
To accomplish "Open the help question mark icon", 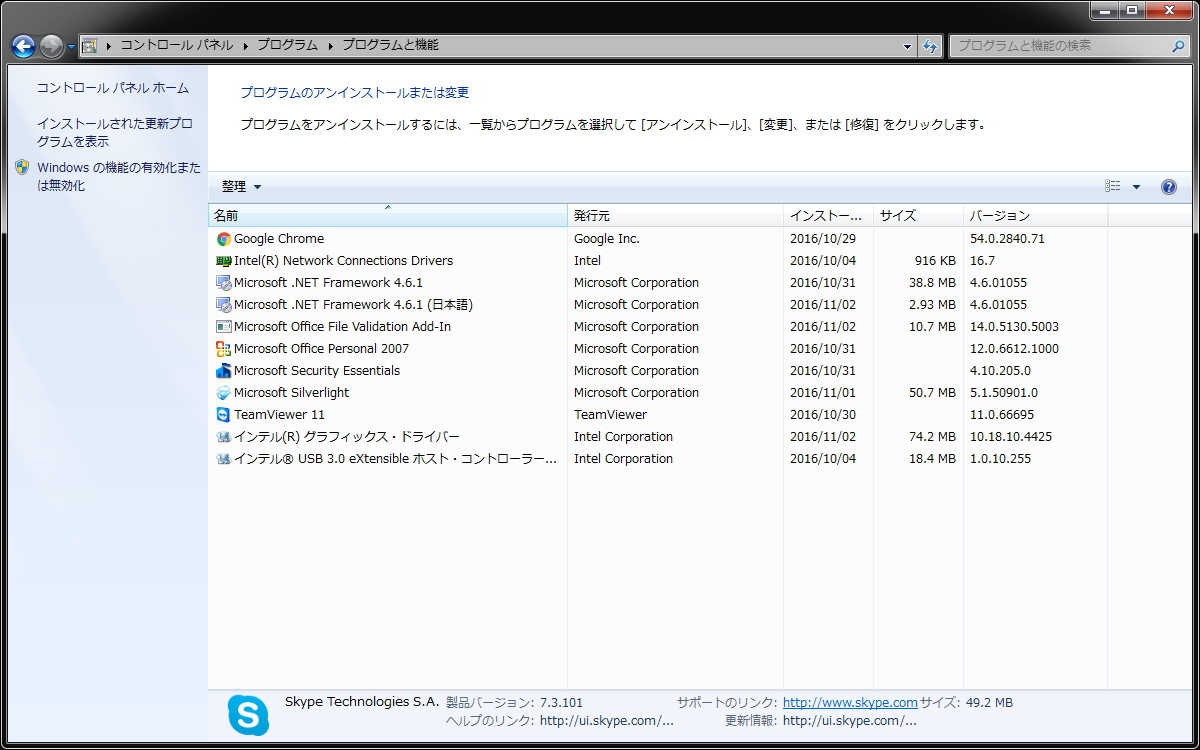I will click(1168, 187).
